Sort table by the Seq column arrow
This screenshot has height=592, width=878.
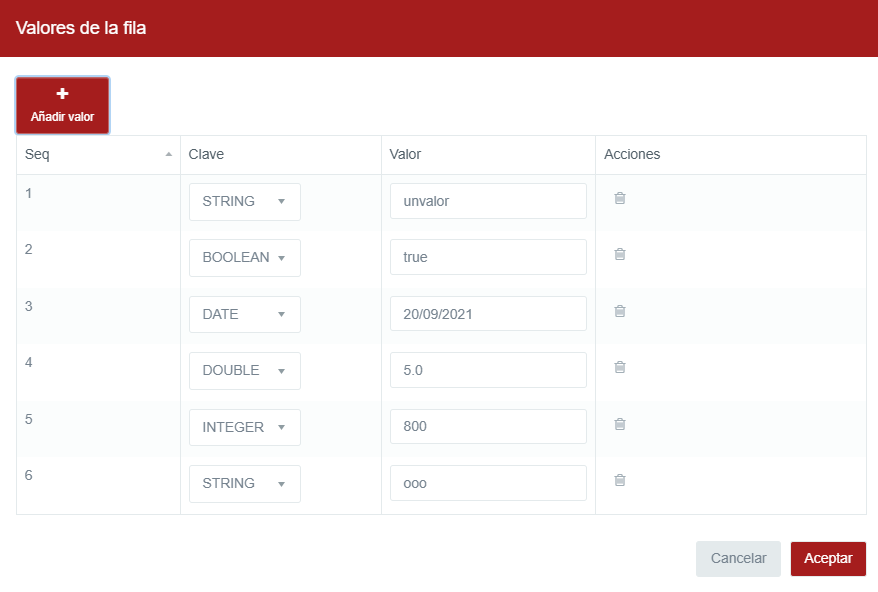pos(168,155)
